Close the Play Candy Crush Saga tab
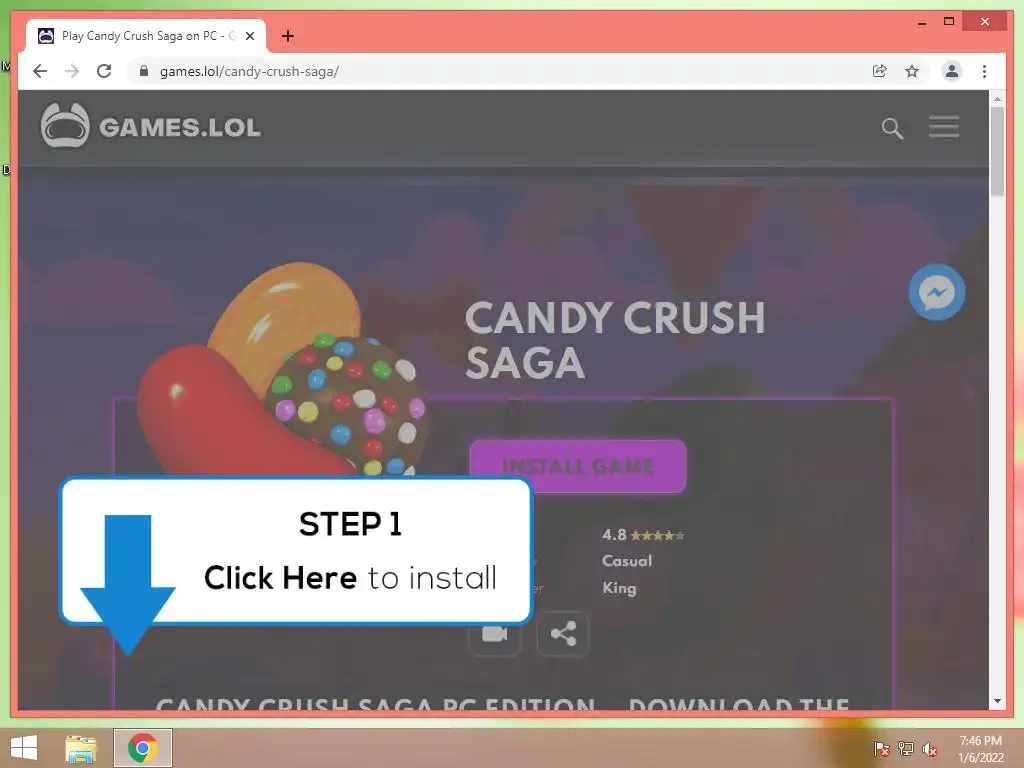The image size is (1024, 768). [249, 37]
